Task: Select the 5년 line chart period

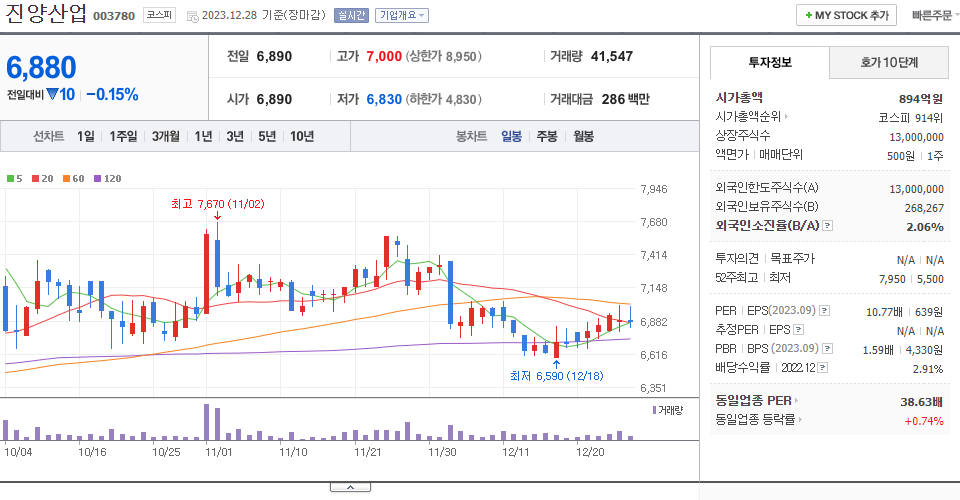Action: tap(267, 136)
